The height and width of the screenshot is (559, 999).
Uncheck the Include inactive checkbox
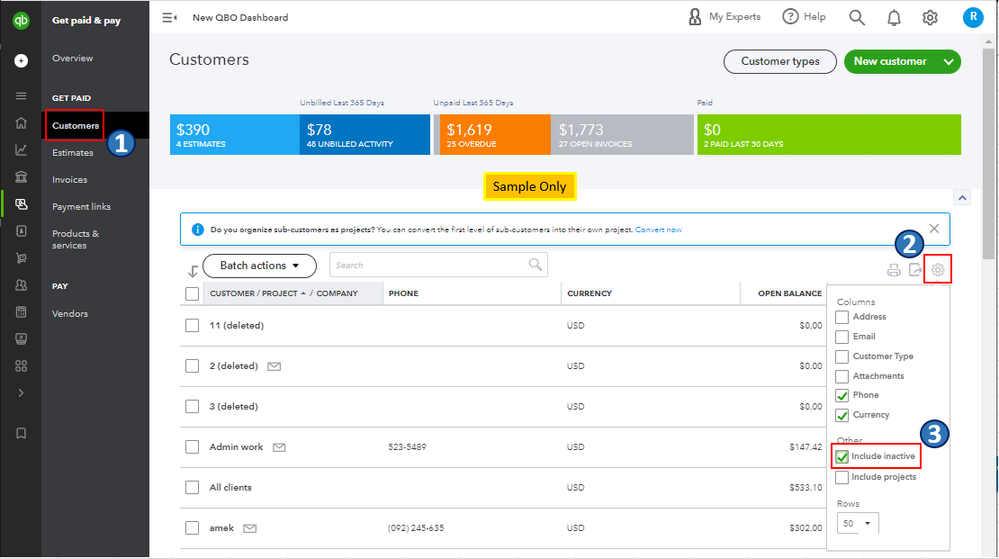842,457
